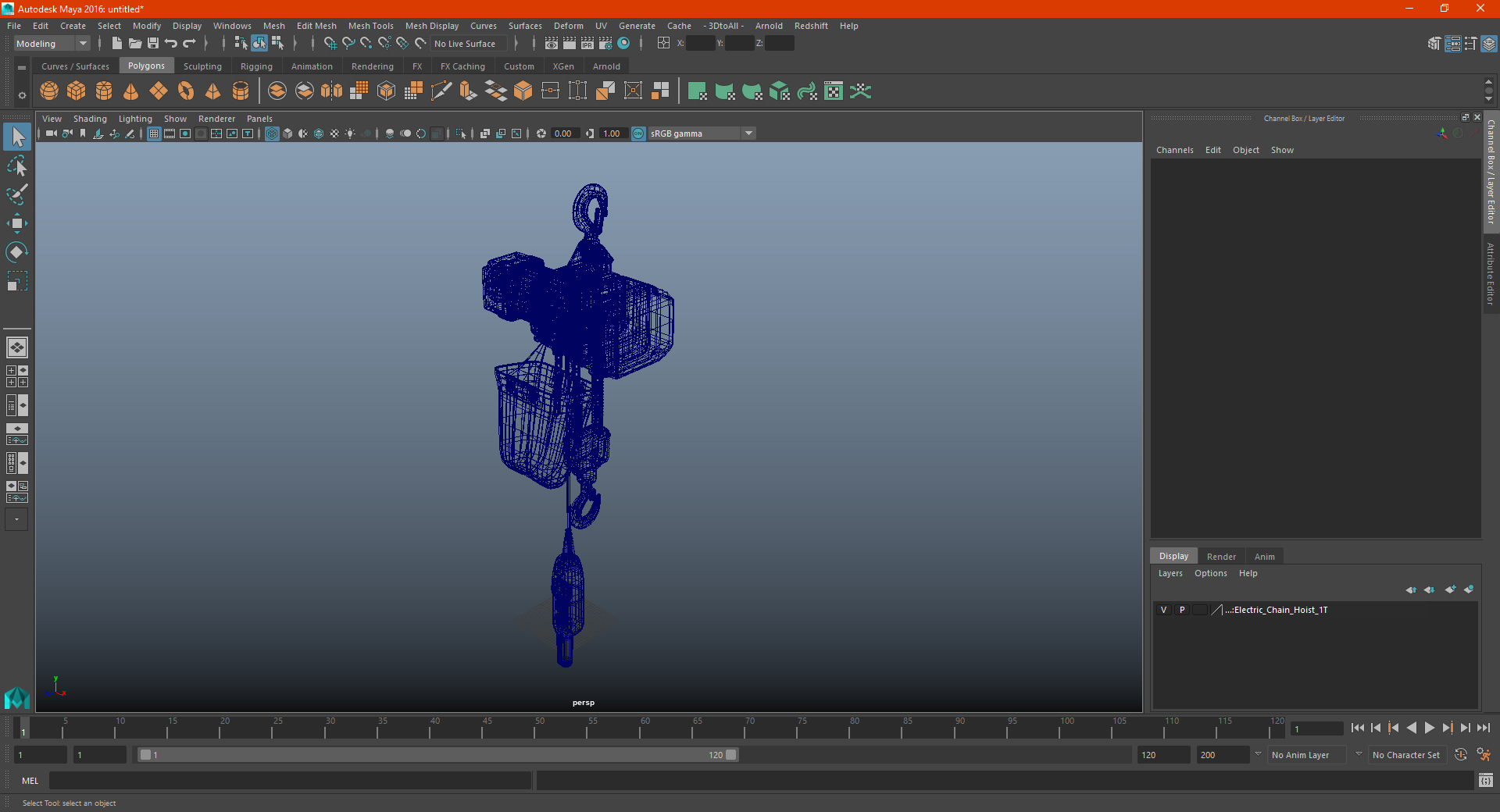The width and height of the screenshot is (1500, 812).
Task: Go to the start of playback range
Action: [x=1358, y=728]
